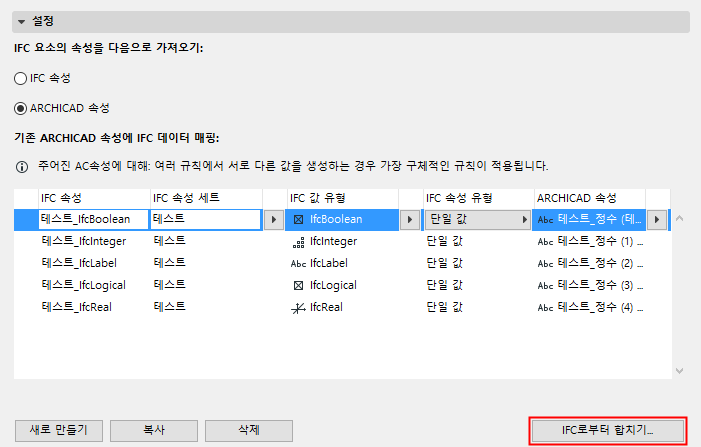Image resolution: width=701 pixels, height=447 pixels.
Task: Click the IfcLabel value type text
Action: 329,263
